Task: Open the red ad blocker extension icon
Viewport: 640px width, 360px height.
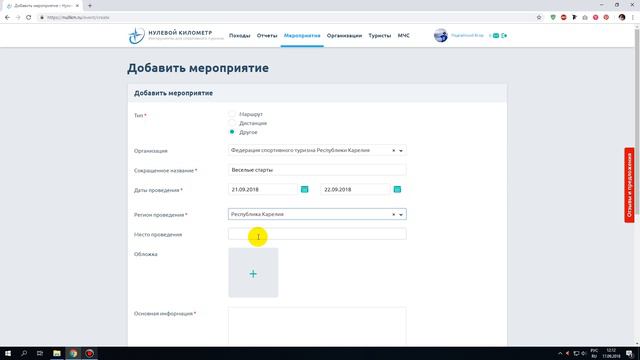Action: (564, 18)
